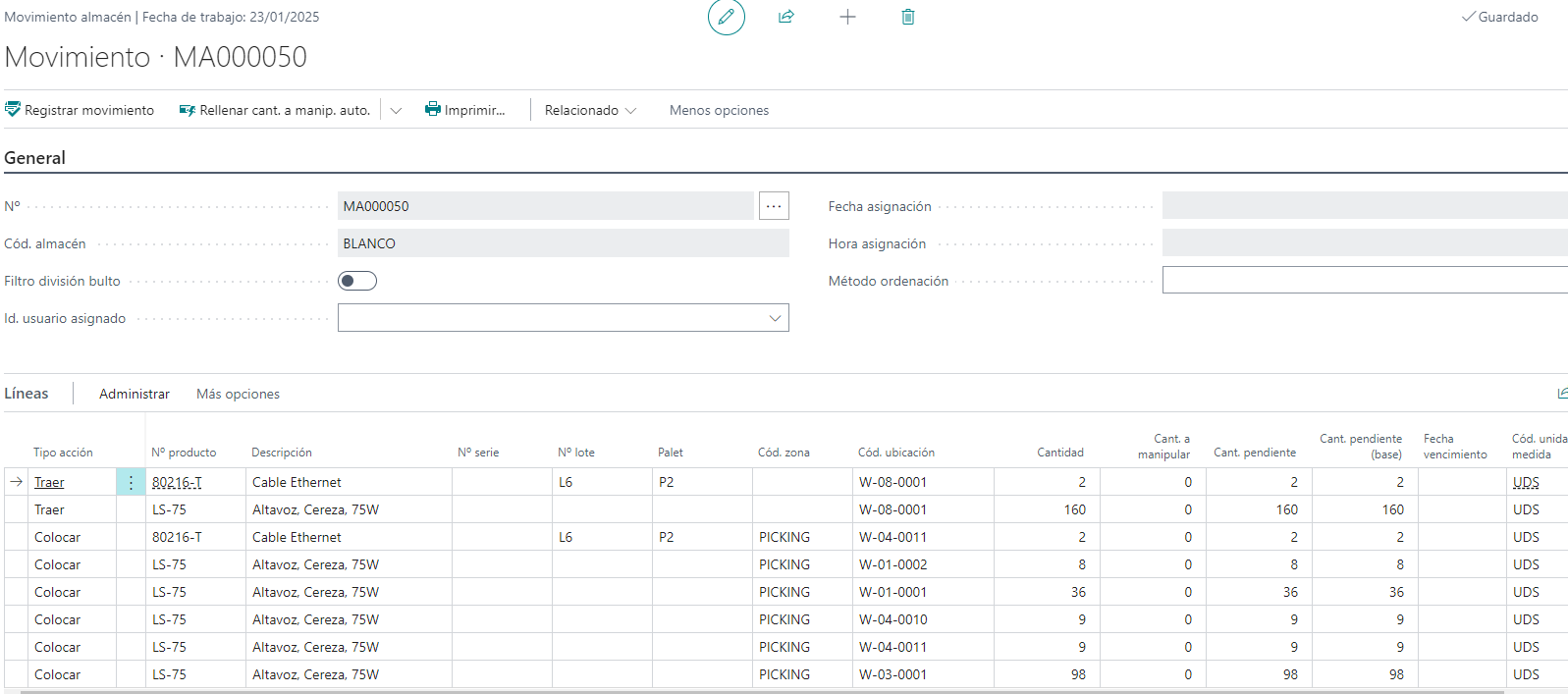Screen dimensions: 1568x694
Task: Click L6 lote cell in Colocar row
Action: pyautogui.click(x=602, y=537)
